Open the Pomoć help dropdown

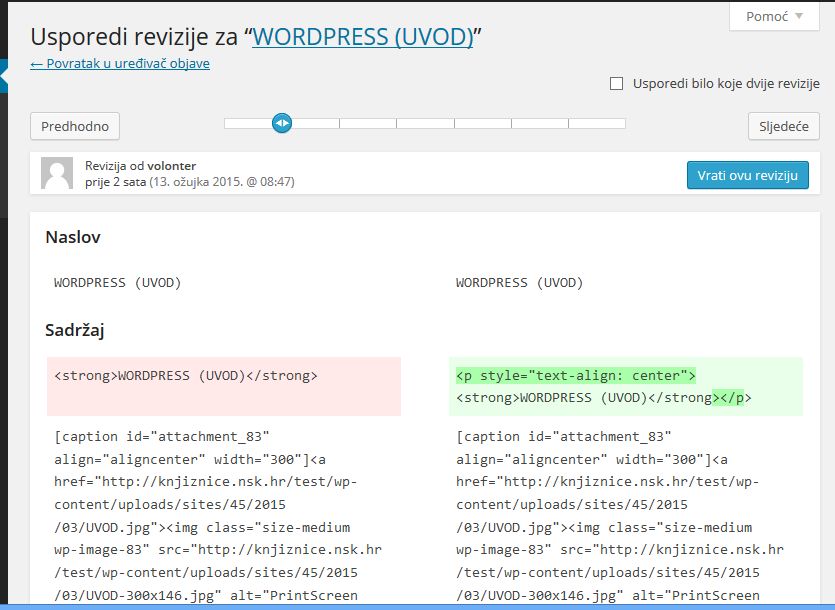coord(774,17)
